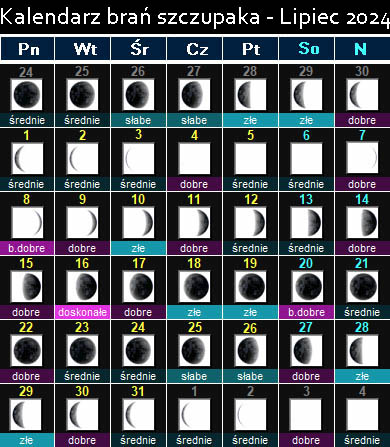
Task: Select the cyan 'N' Sunday header
Action: pos(362,49)
